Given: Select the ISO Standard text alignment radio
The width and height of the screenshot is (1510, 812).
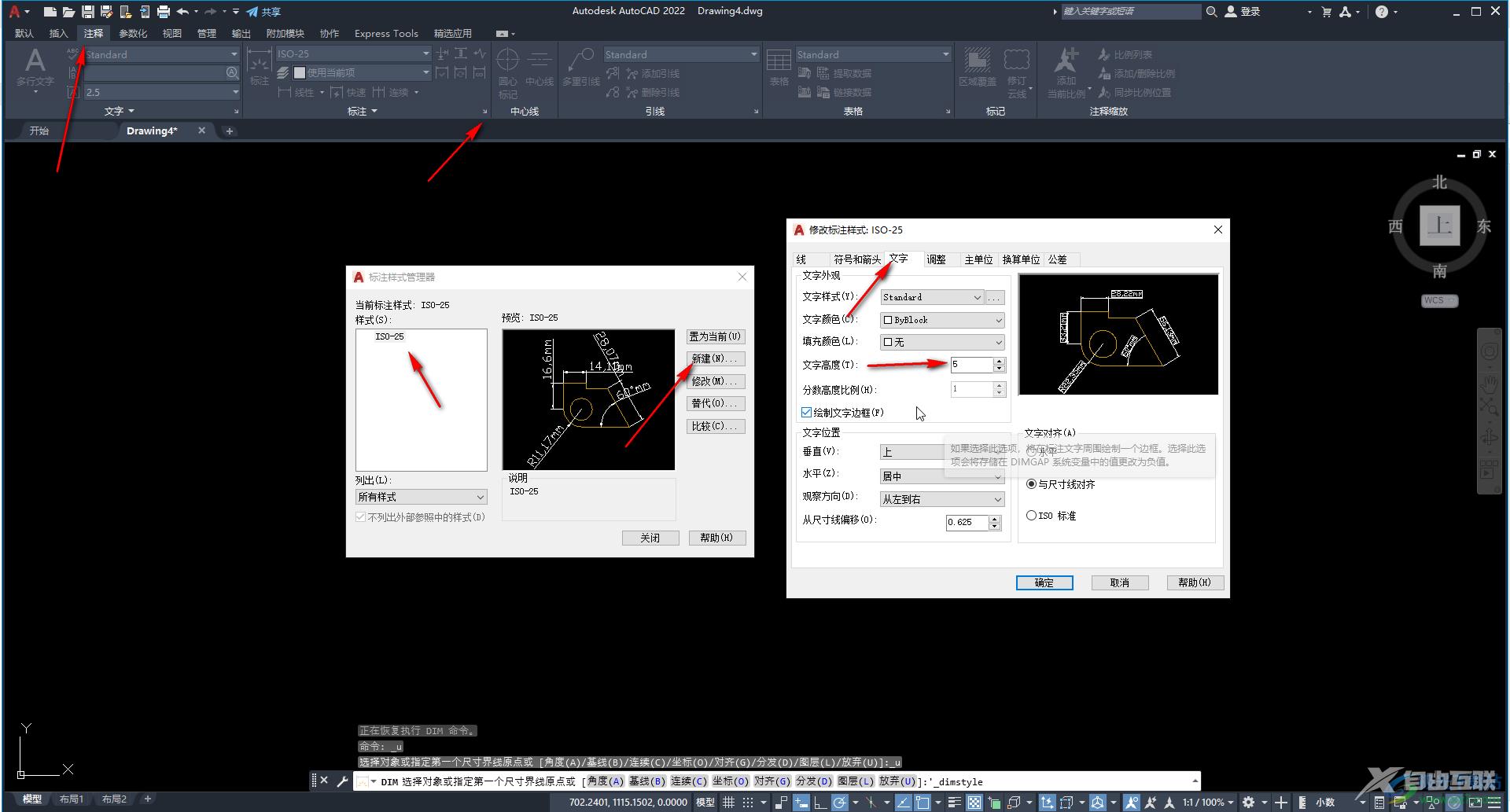Looking at the screenshot, I should 1031,516.
